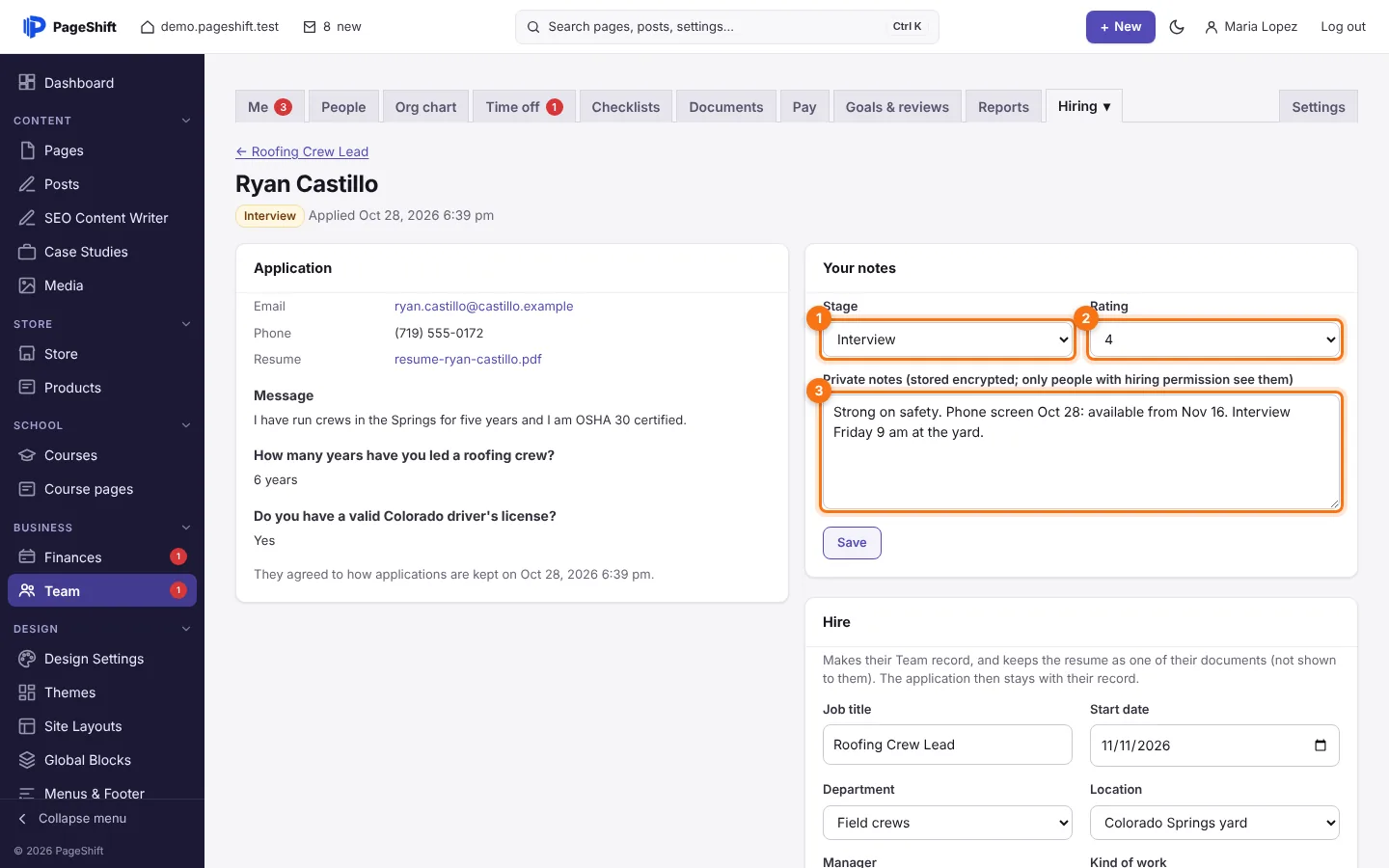The width and height of the screenshot is (1389, 868).
Task: Click the PageShift logo icon
Action: point(34,27)
